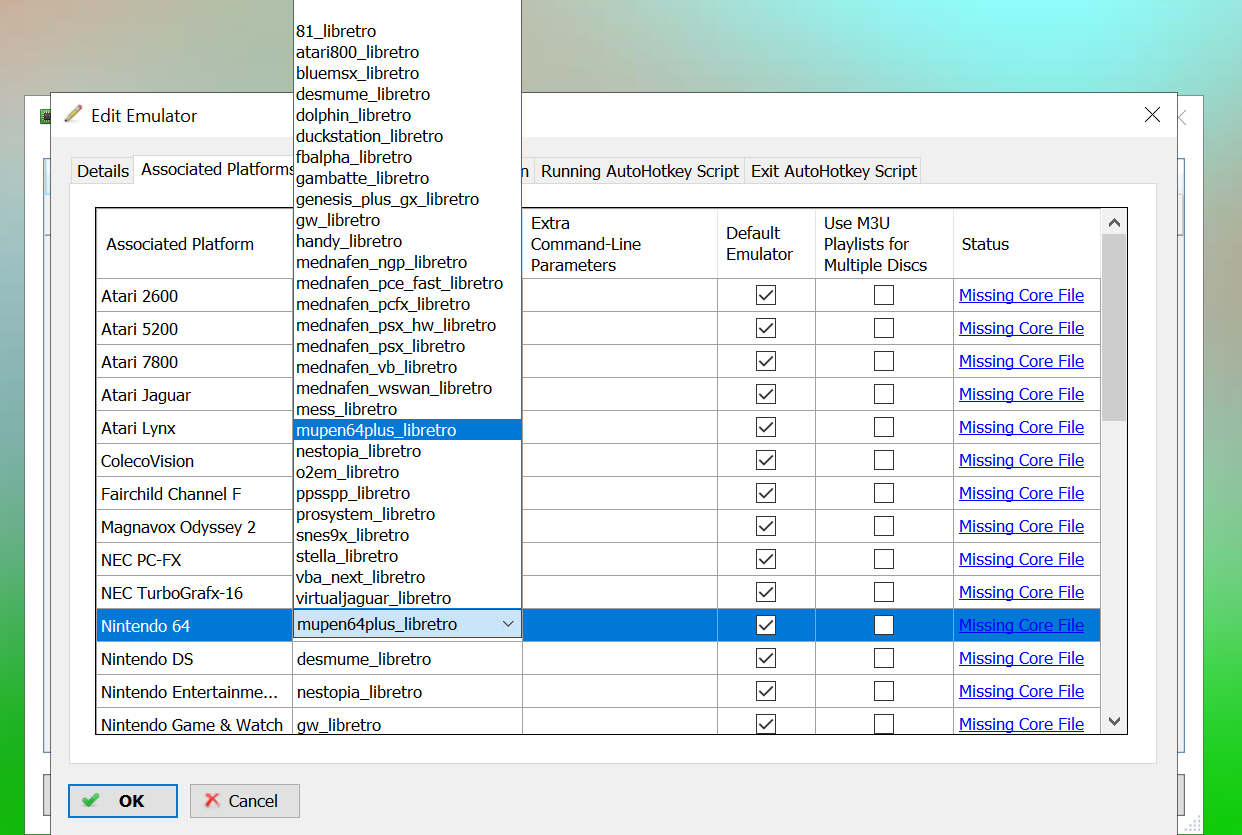Open Missing Core File link for Atari 2600
The image size is (1242, 835).
(x=1021, y=295)
